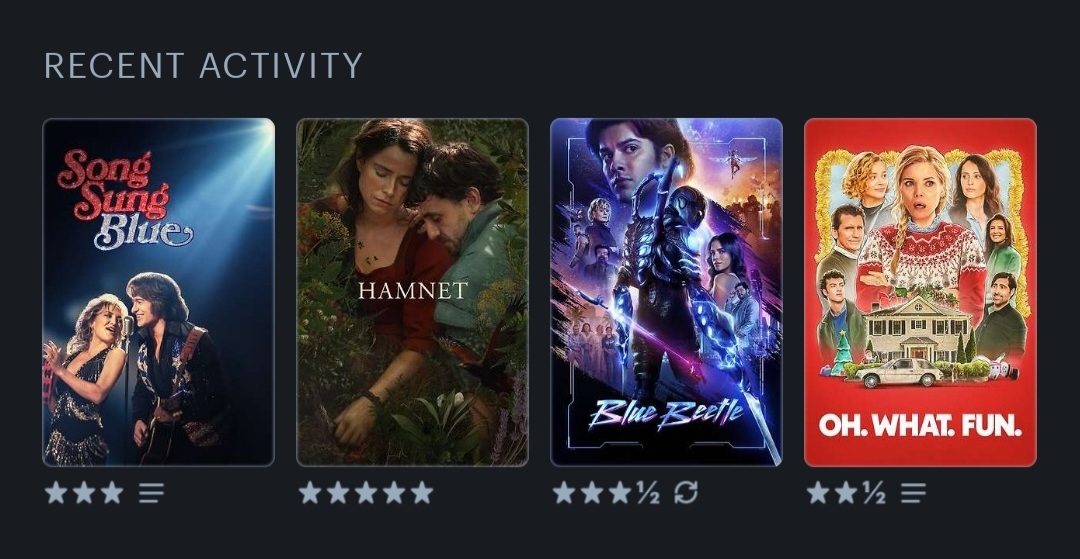Click half-star rating under Oh. What. Fun.
The image size is (1080, 559).
point(874,493)
